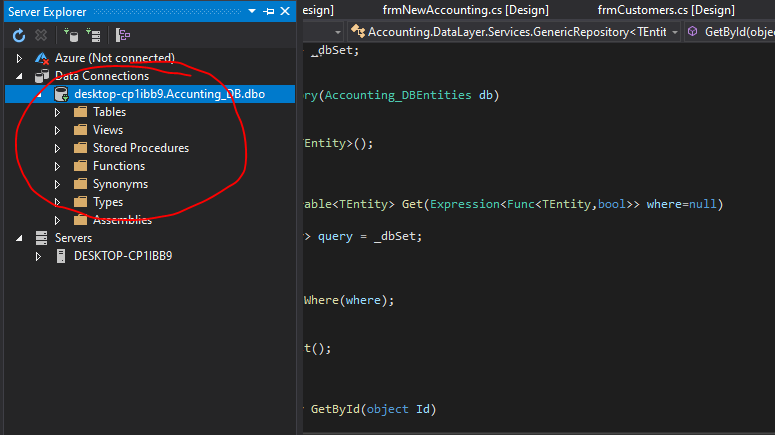Switch to frmCustomers.cs [Design] tab
The width and height of the screenshot is (775, 435).
click(665, 9)
